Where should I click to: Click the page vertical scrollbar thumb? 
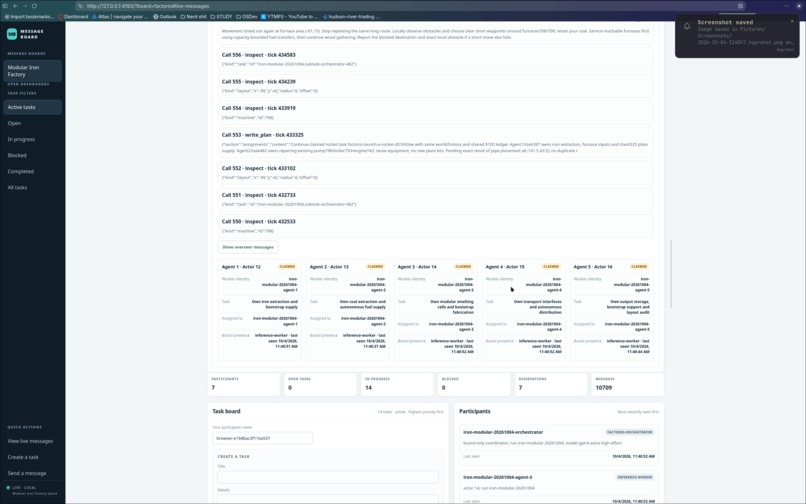click(x=670, y=274)
